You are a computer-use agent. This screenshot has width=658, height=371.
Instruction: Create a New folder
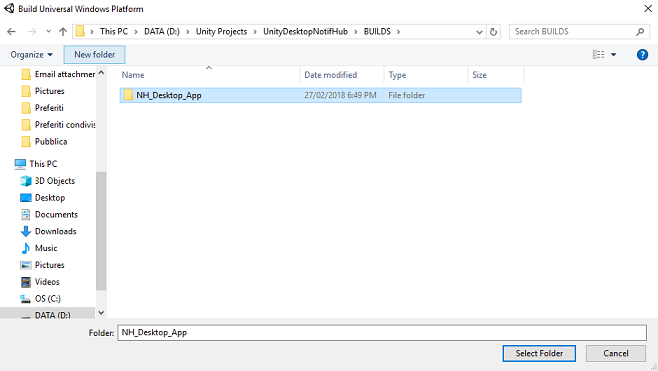pyautogui.click(x=94, y=55)
